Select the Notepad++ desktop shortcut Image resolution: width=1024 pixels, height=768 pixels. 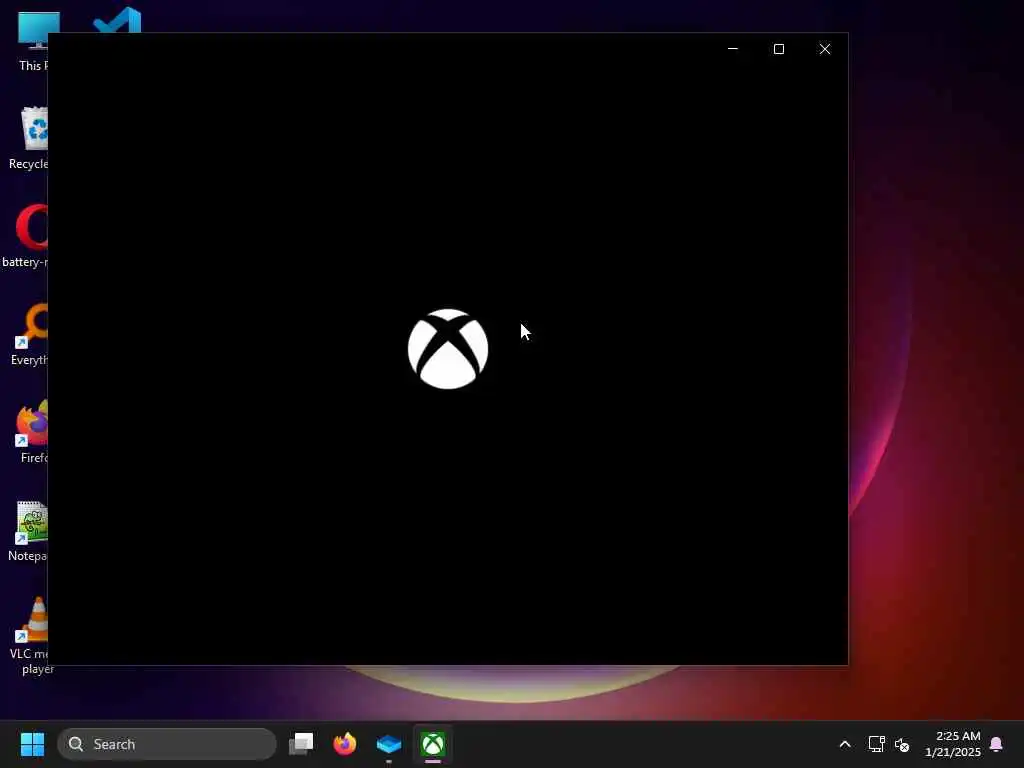(28, 532)
